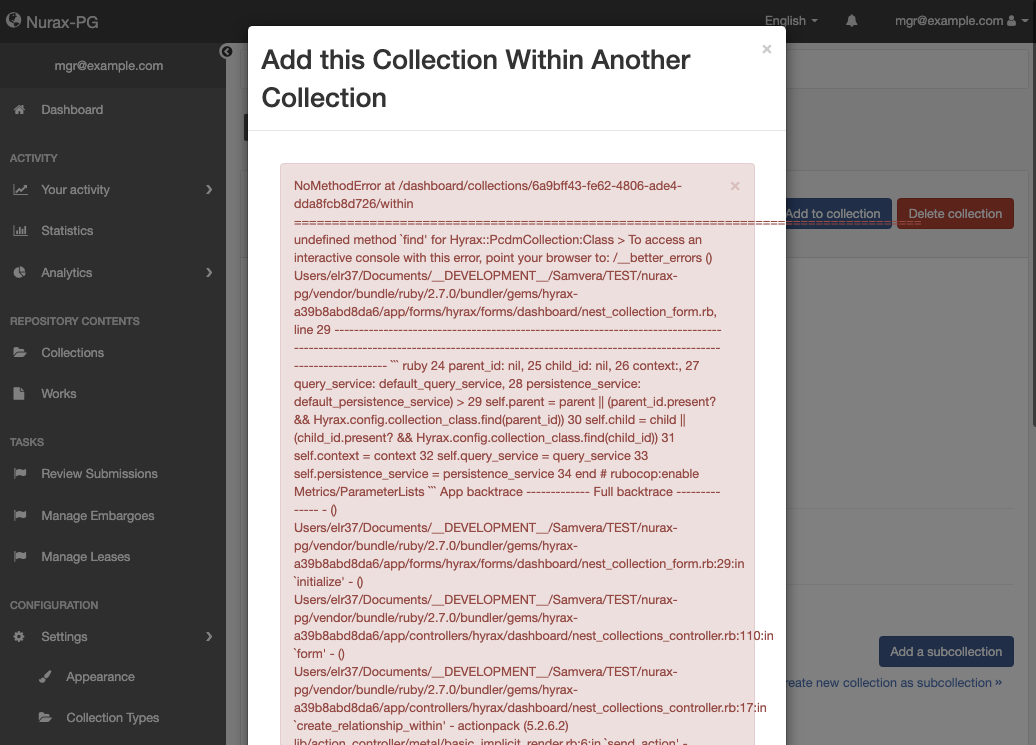Click the Dashboard home icon

(20, 108)
